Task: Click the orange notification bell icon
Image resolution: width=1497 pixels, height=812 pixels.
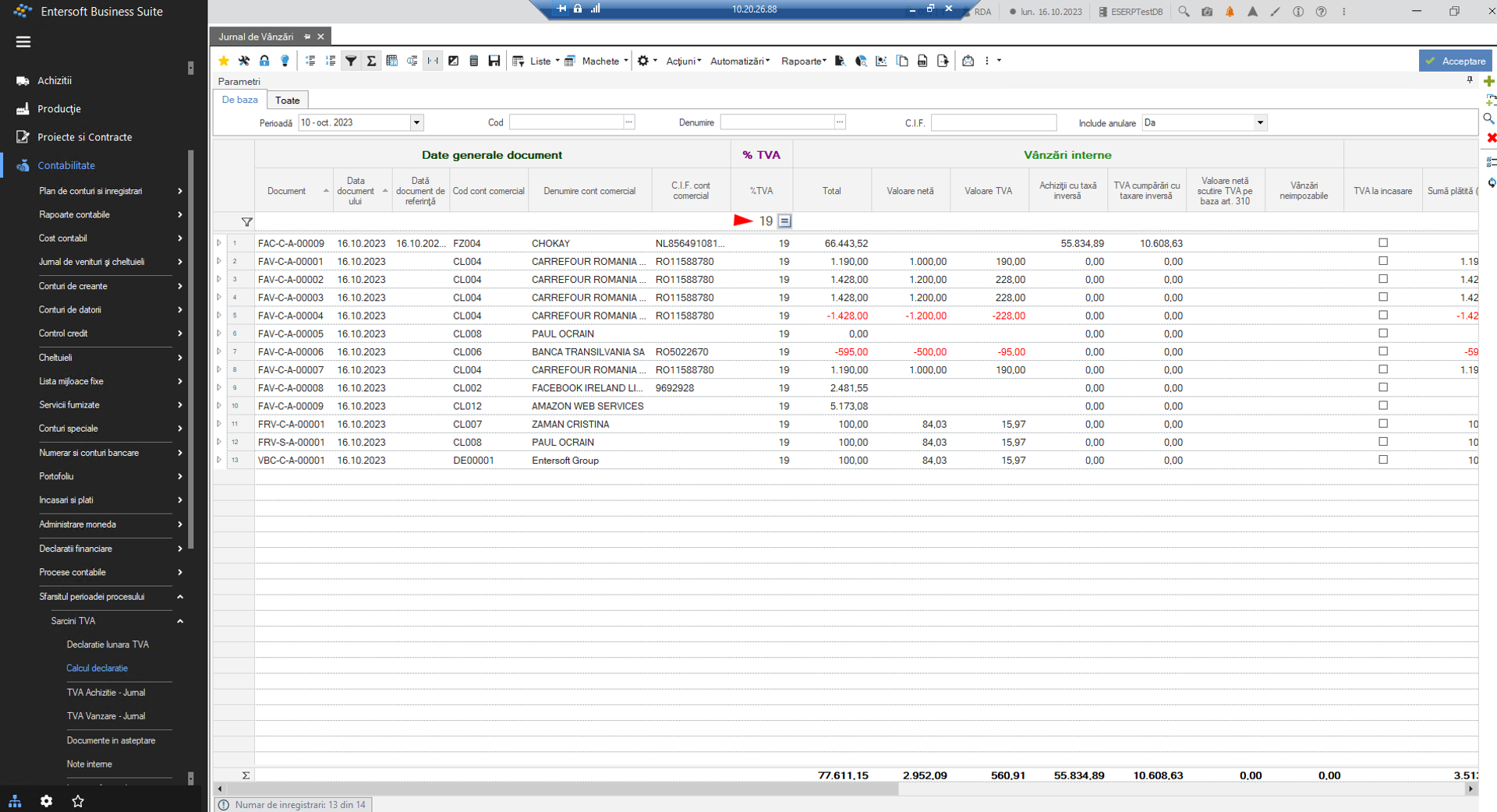Action: coord(1230,12)
